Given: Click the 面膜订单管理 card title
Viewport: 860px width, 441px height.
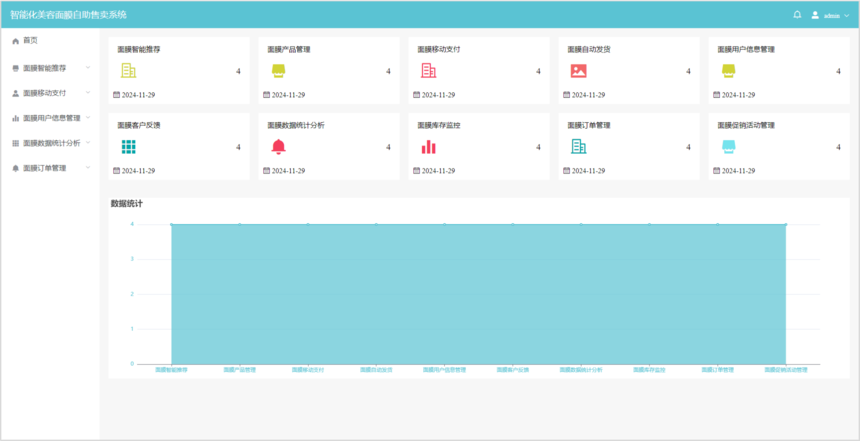Looking at the screenshot, I should (589, 126).
